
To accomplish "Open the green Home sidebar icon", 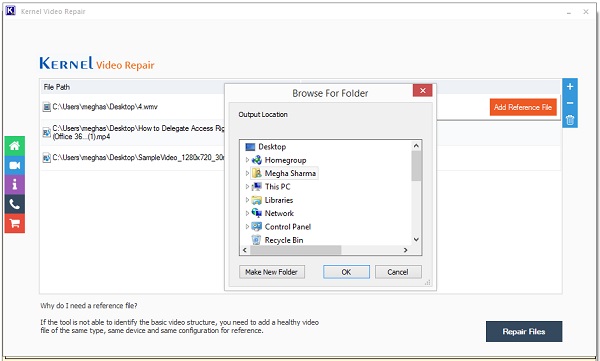I will point(15,146).
